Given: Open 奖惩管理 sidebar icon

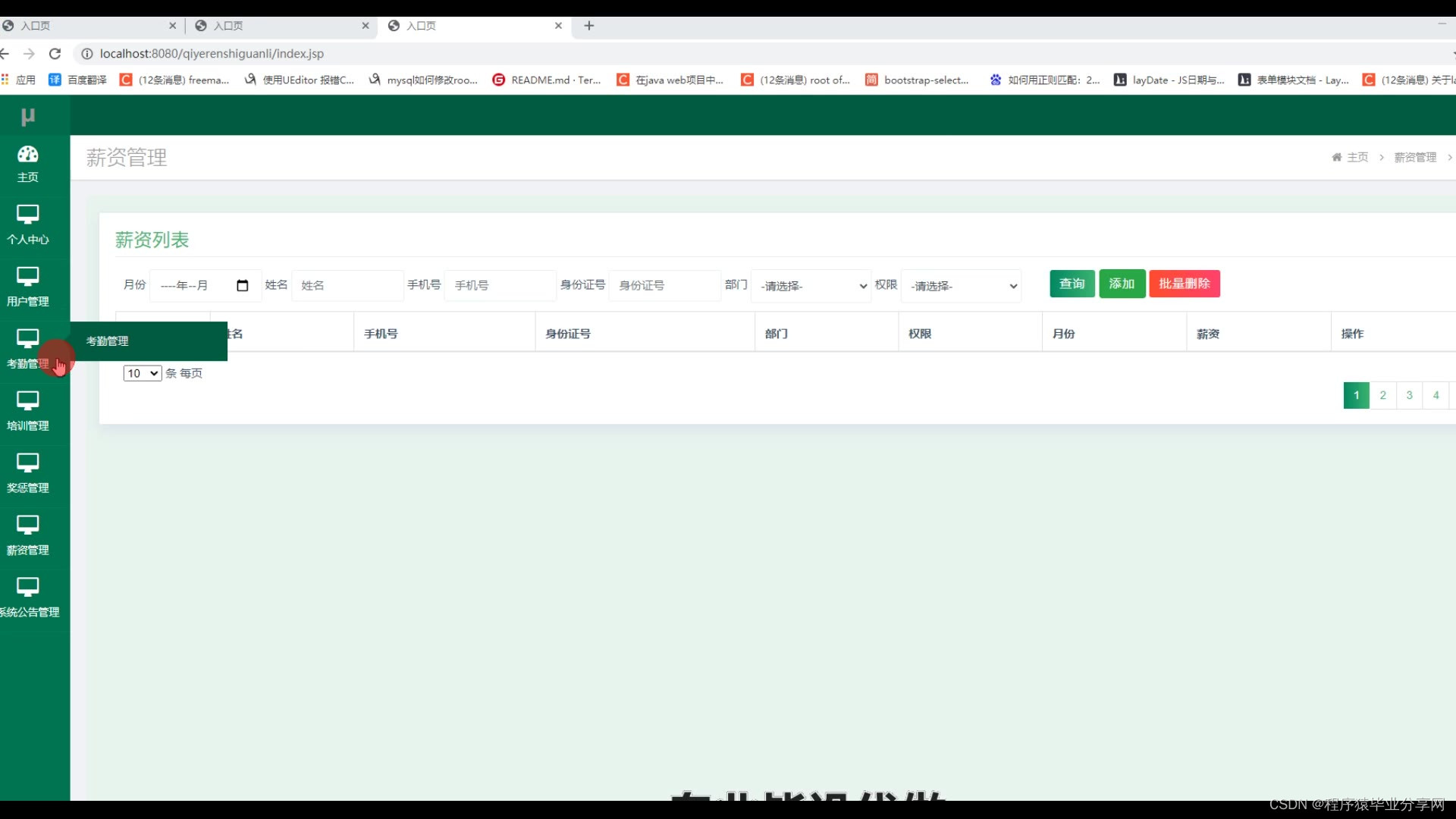Looking at the screenshot, I should point(28,464).
